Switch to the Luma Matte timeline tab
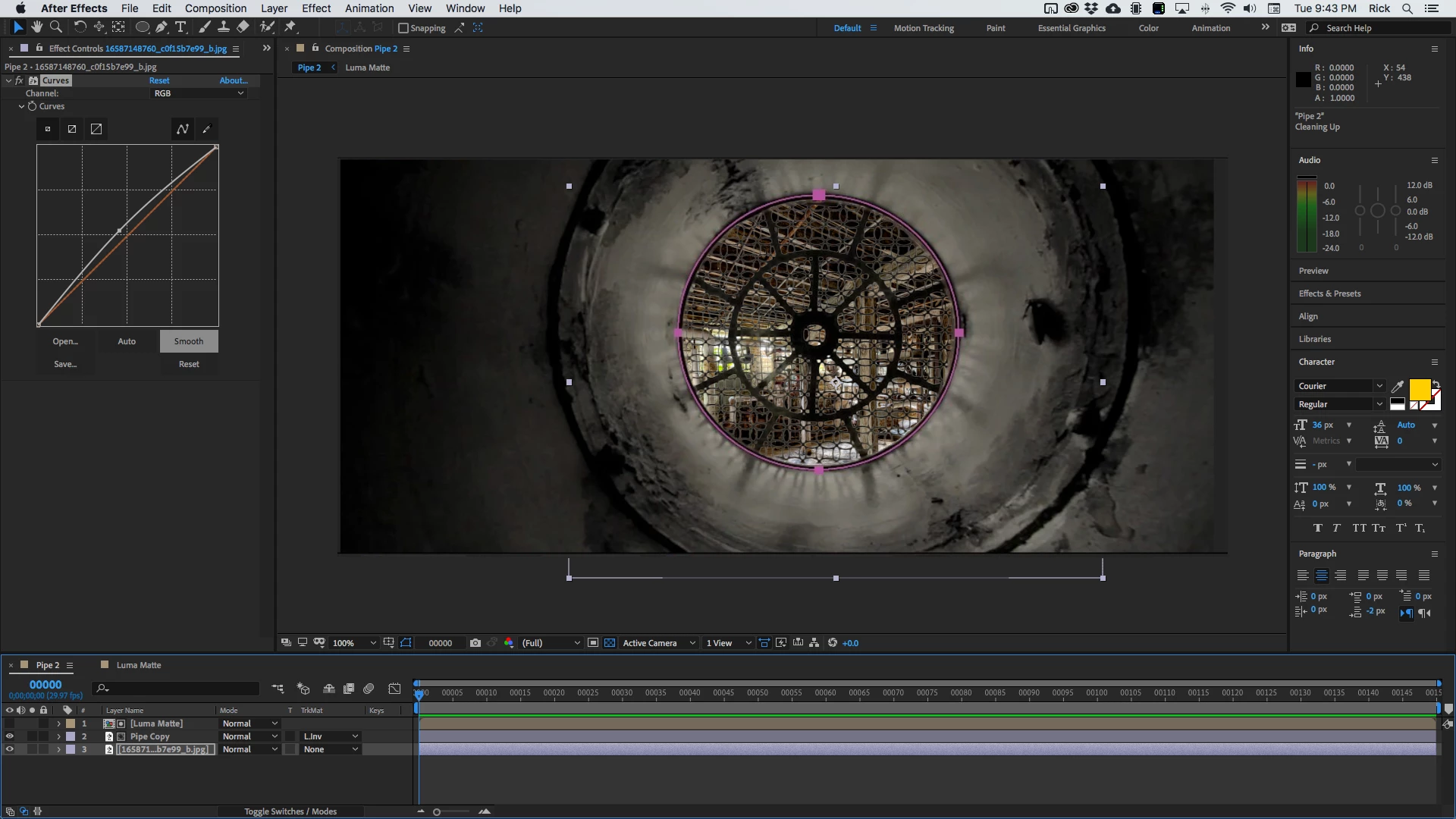1456x819 pixels. click(138, 665)
